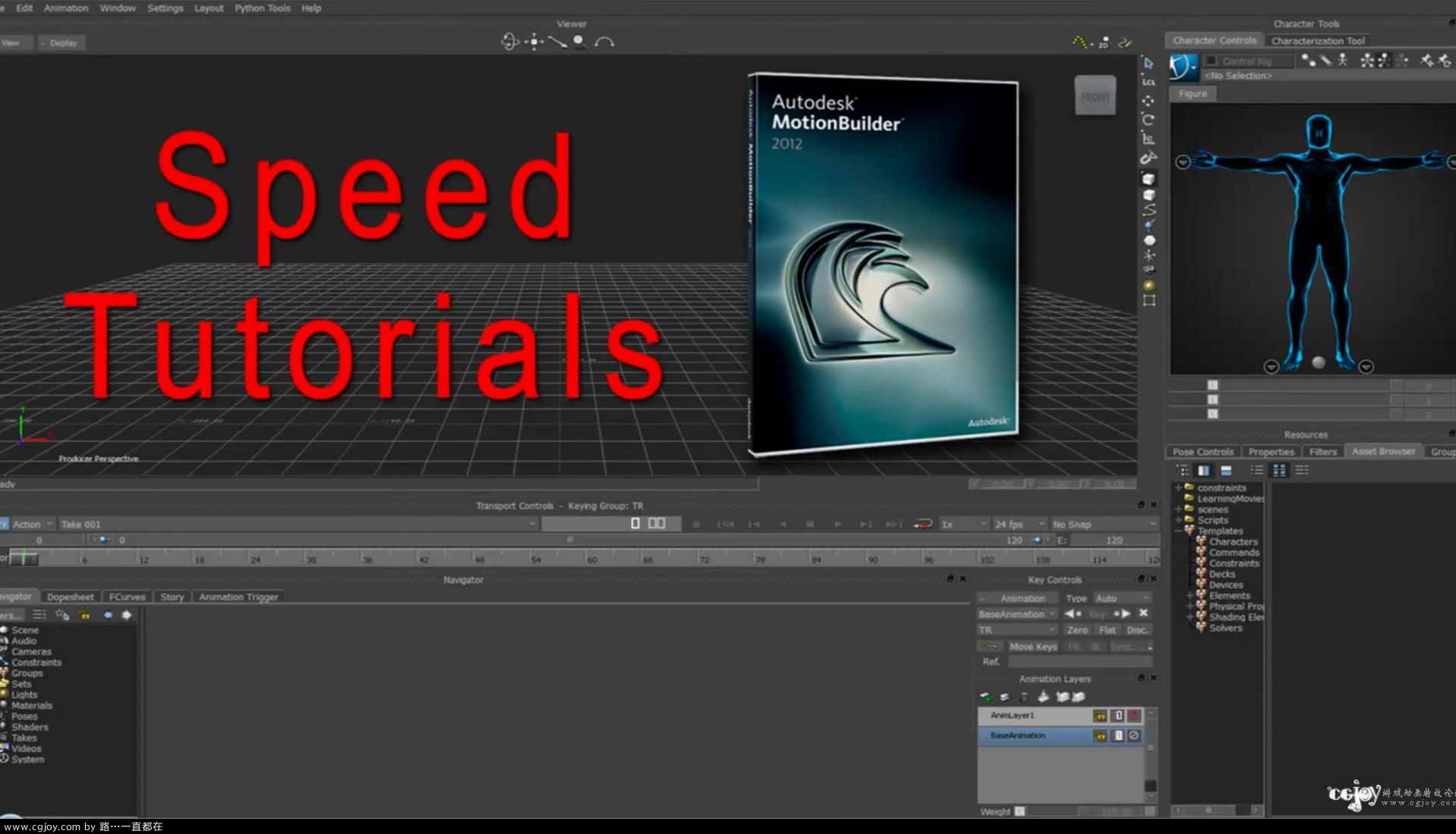Click the character icon in Character Controls
Image resolution: width=1456 pixels, height=834 pixels.
[1182, 67]
